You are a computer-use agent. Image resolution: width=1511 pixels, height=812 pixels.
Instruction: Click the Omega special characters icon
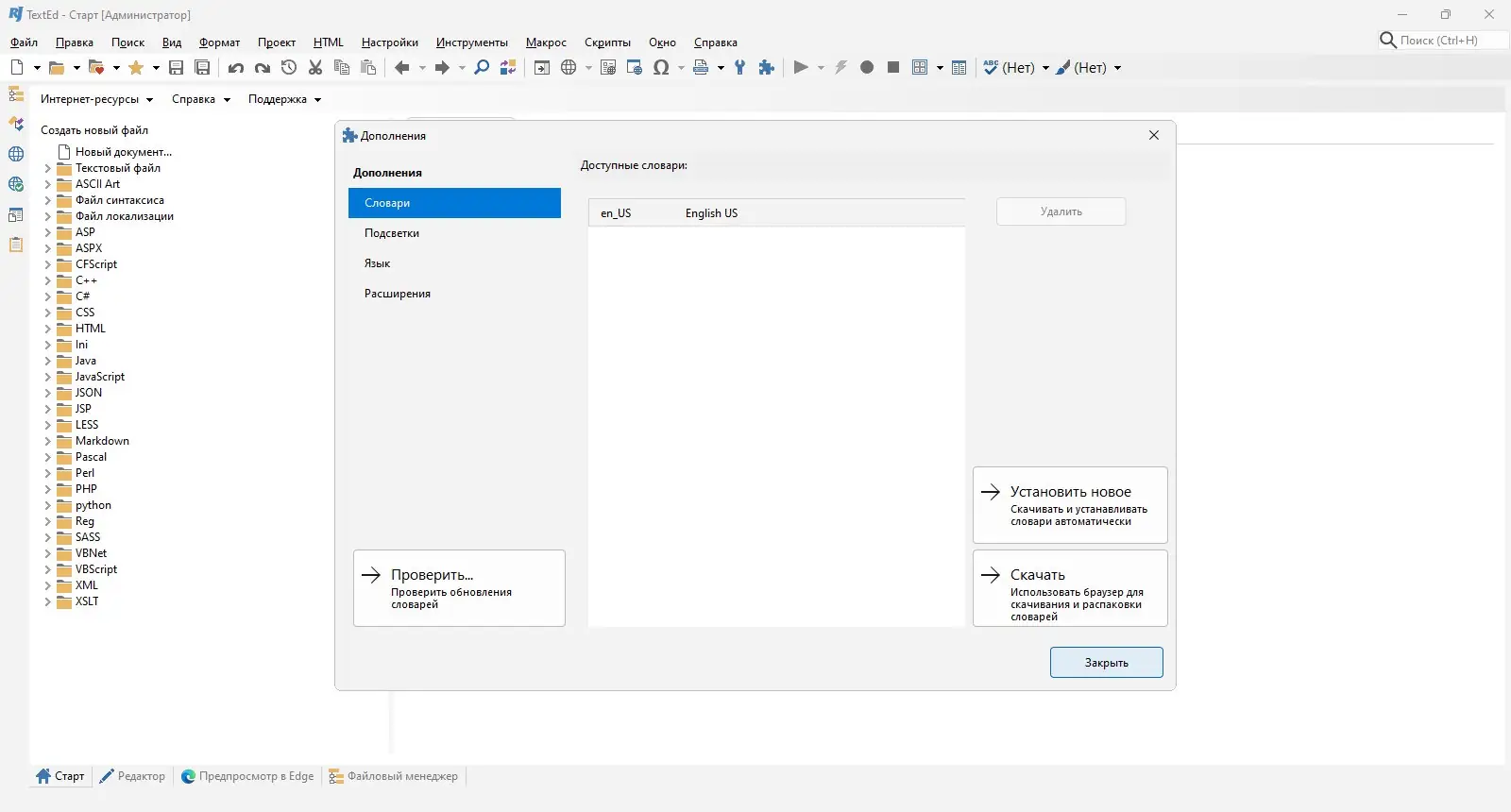(x=661, y=67)
